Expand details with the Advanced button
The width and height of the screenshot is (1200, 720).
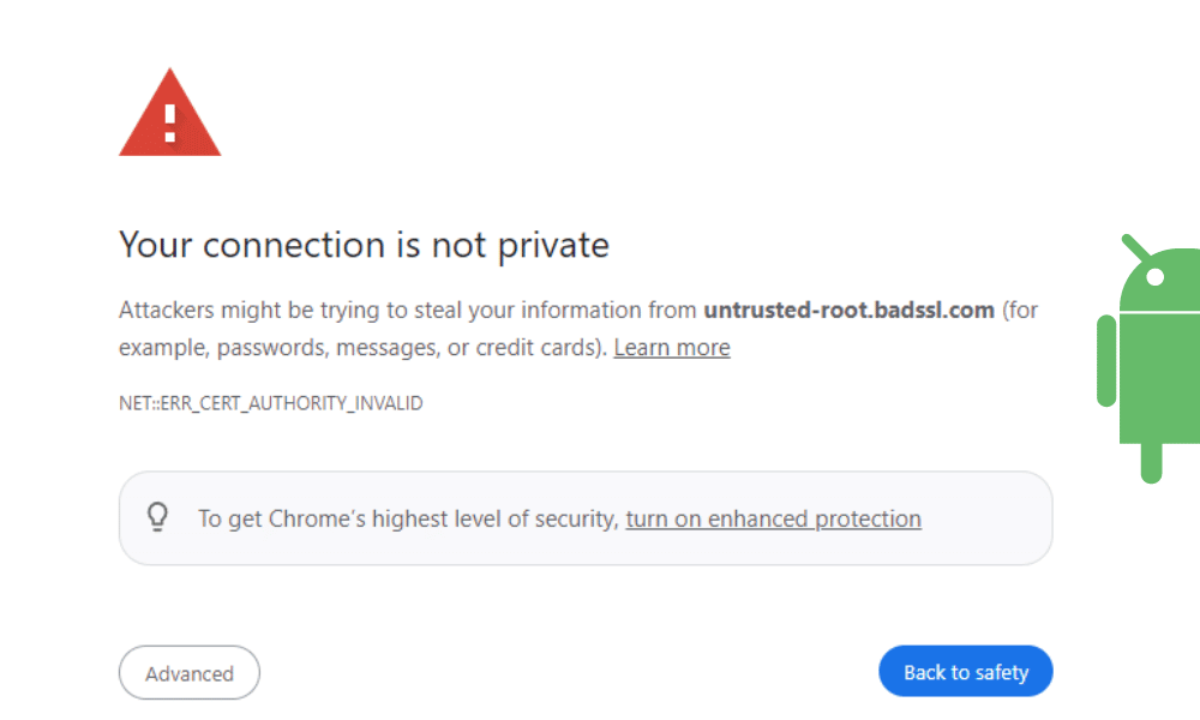click(189, 673)
